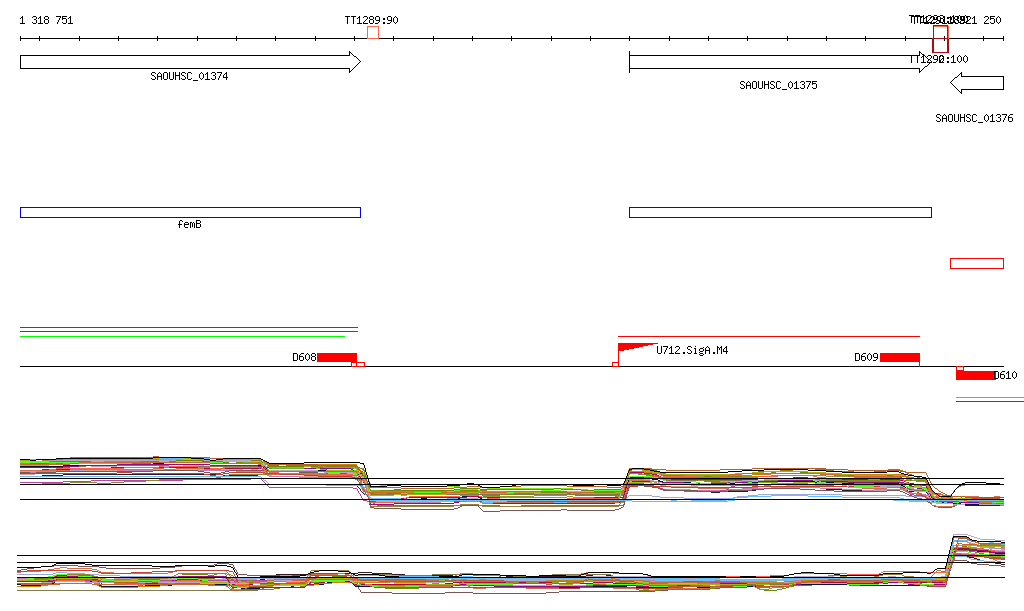Select the red outlined box under SAOUHSC_01376
Image resolution: width=1024 pixels, height=611 pixels.
coord(977,264)
